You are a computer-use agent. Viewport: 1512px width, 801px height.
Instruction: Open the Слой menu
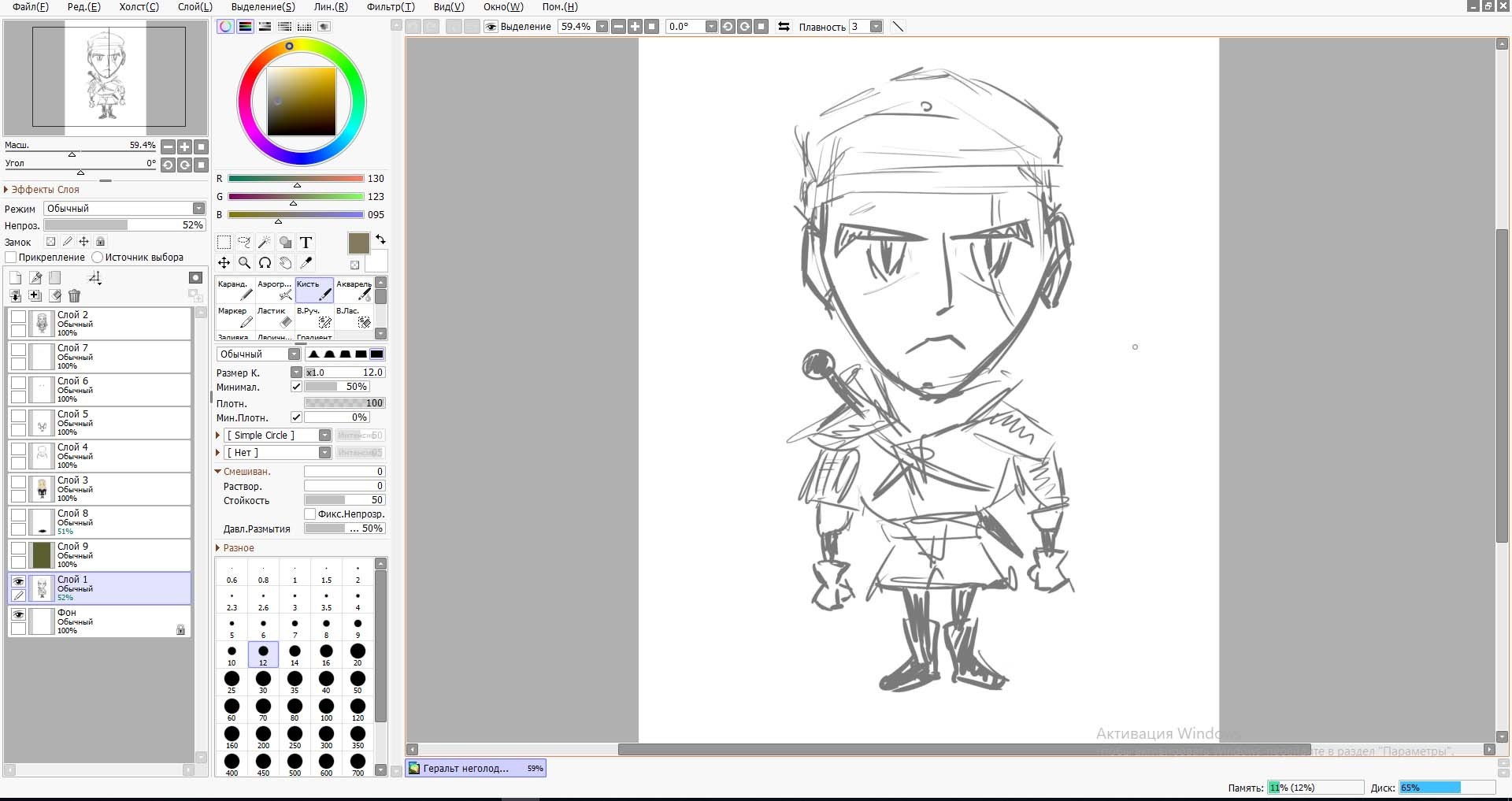195,7
